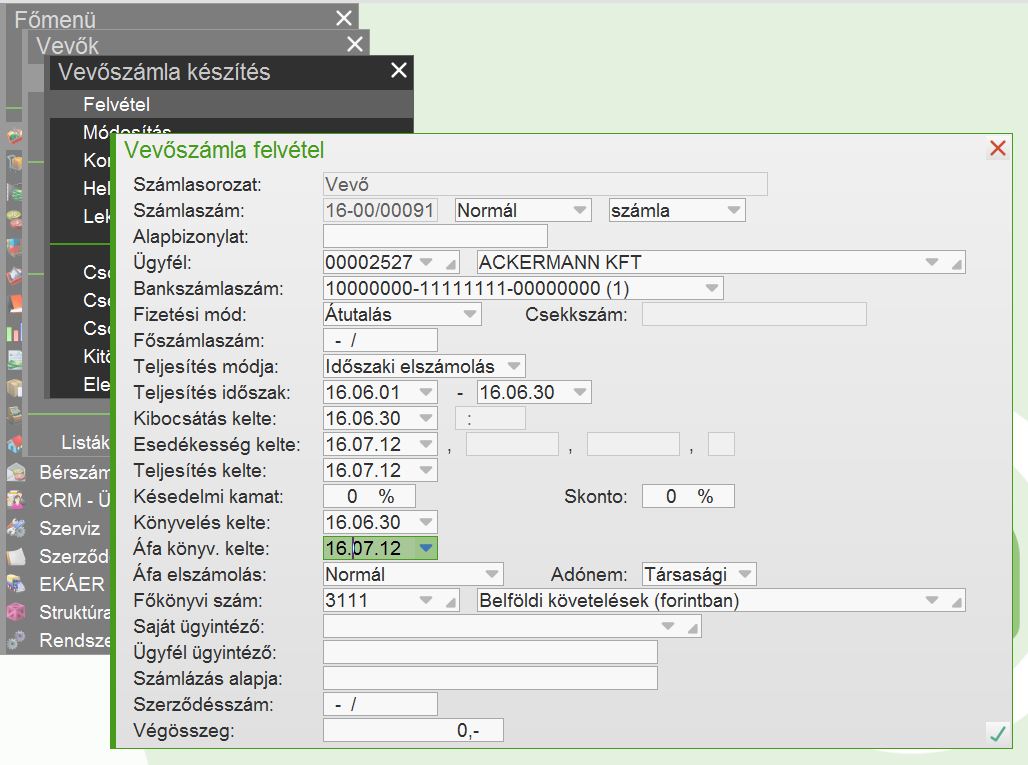The image size is (1028, 765).
Task: Expand ACKERMANN KFT customer dropdown
Action: pos(932,262)
